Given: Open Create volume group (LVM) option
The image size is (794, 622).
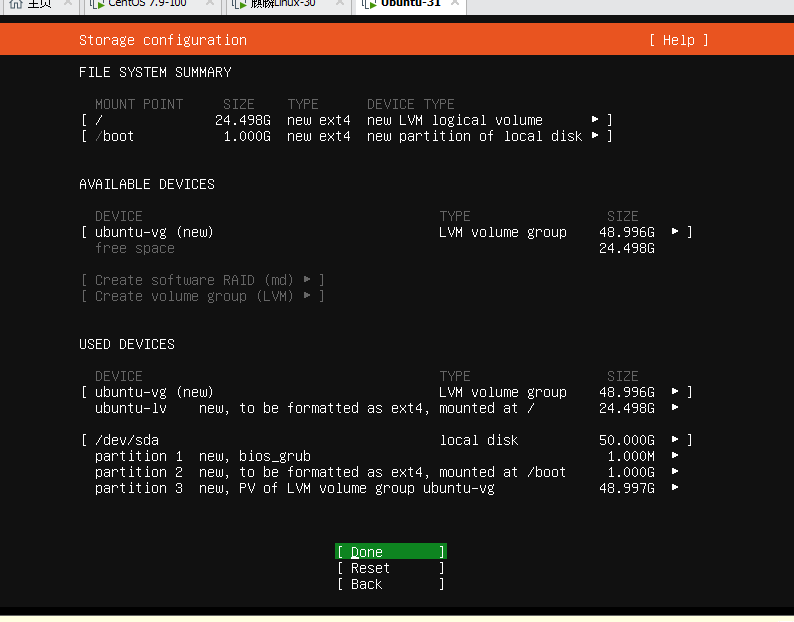Looking at the screenshot, I should pos(203,296).
